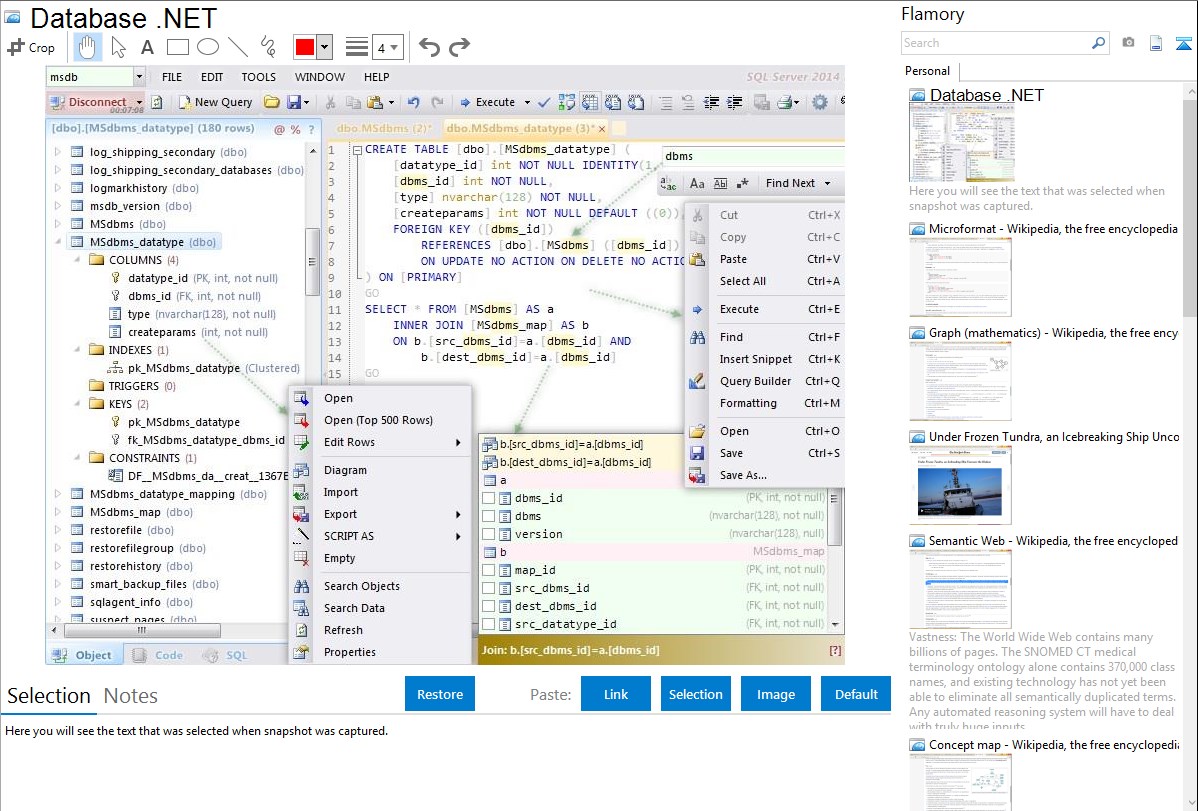Select the straight line drawing tool
Viewport: 1198px width, 811px height.
click(x=238, y=47)
